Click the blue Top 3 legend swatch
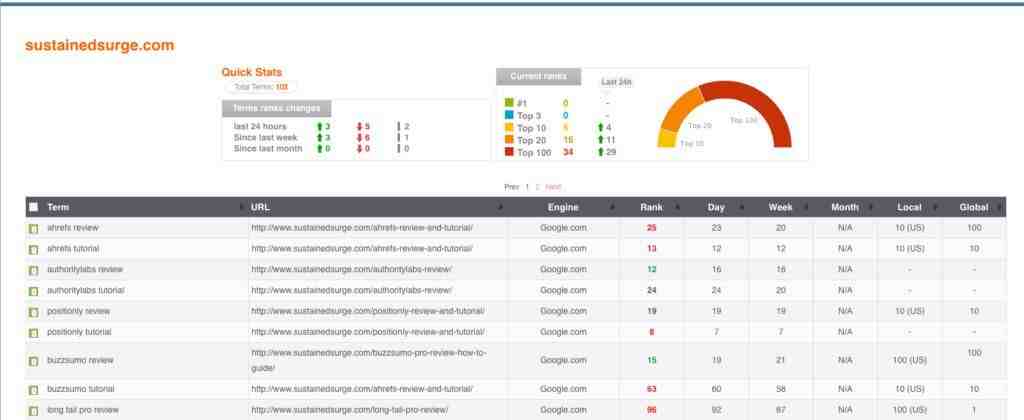The image size is (1024, 420). click(x=509, y=116)
